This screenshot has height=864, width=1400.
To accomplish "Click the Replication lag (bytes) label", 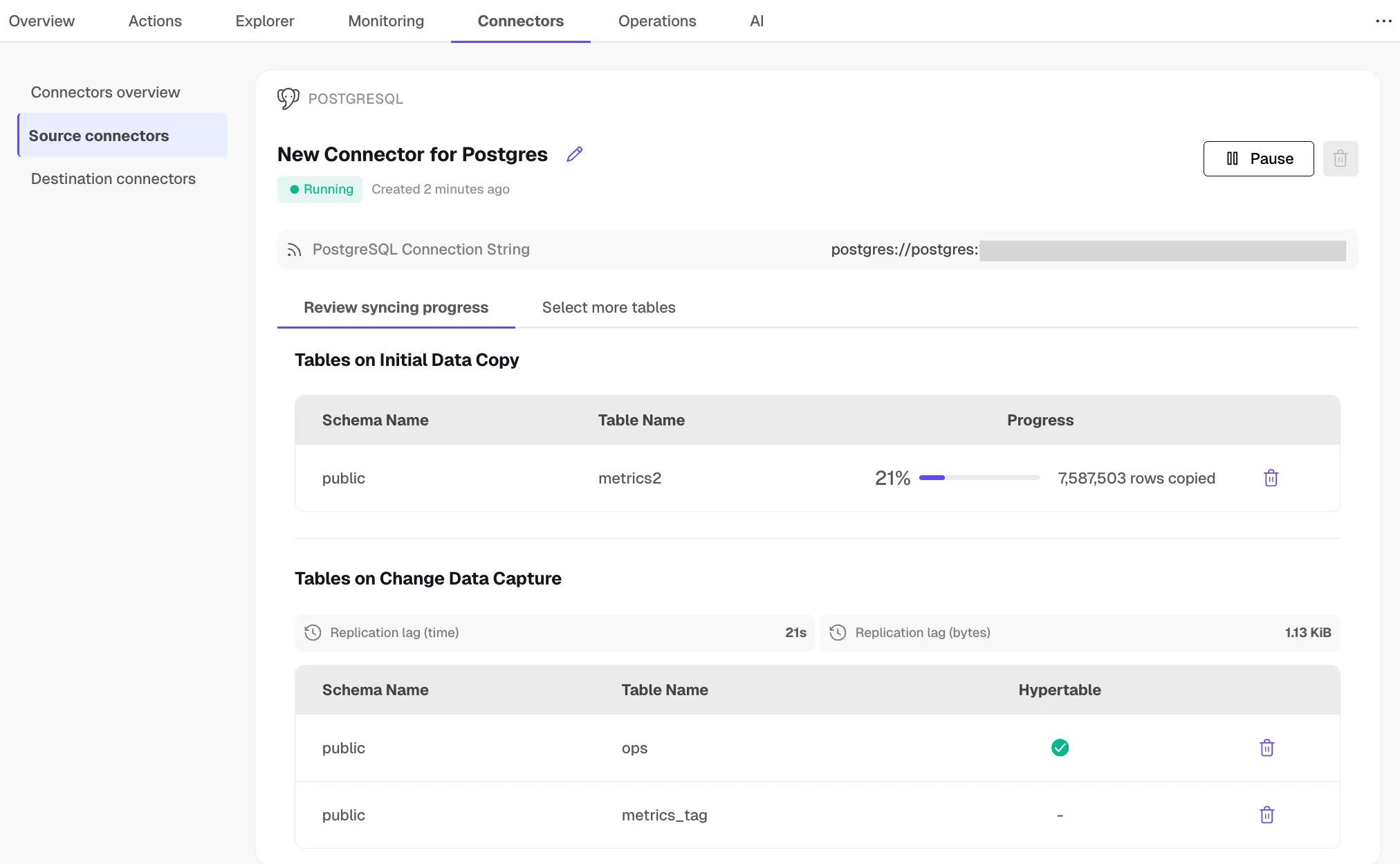I will pos(923,632).
